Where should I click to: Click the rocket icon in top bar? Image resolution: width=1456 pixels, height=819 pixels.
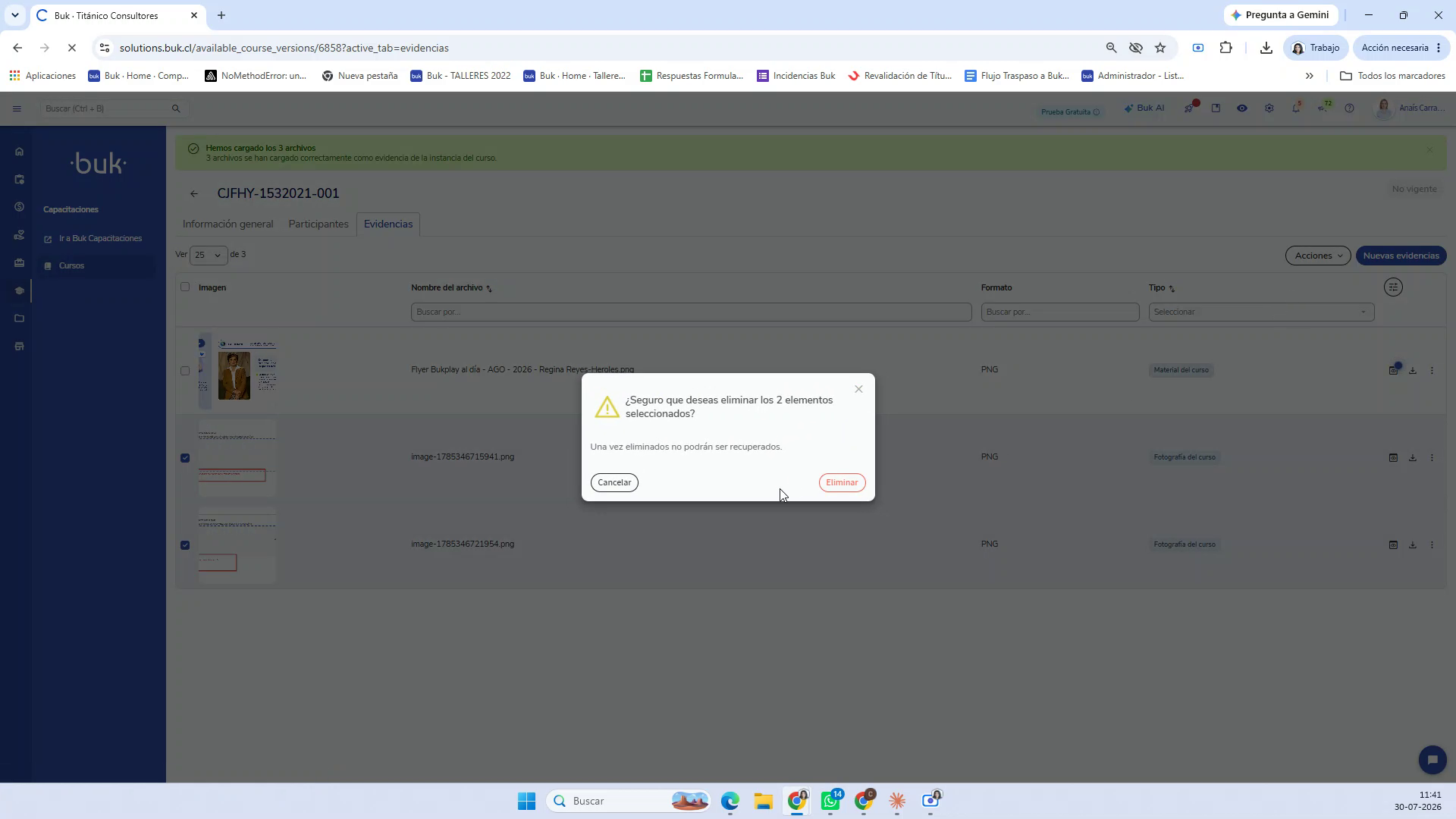1189,108
